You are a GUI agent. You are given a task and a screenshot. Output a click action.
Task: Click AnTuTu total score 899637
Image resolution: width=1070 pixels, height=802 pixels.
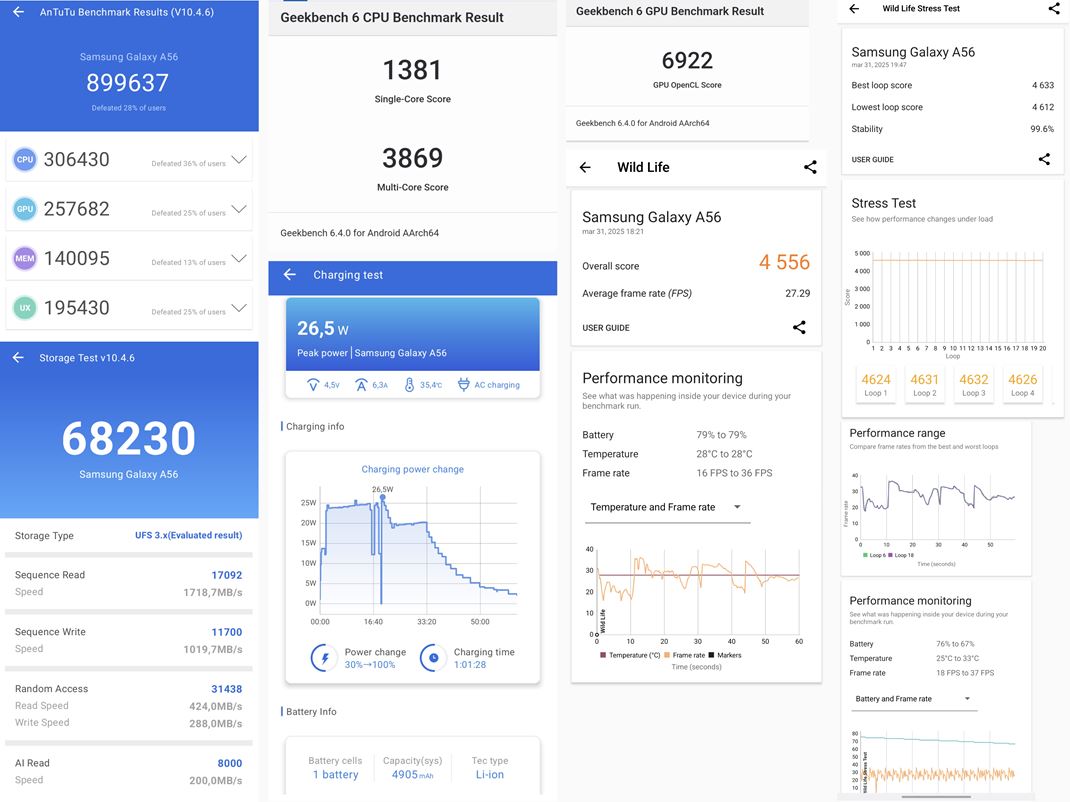[x=128, y=83]
